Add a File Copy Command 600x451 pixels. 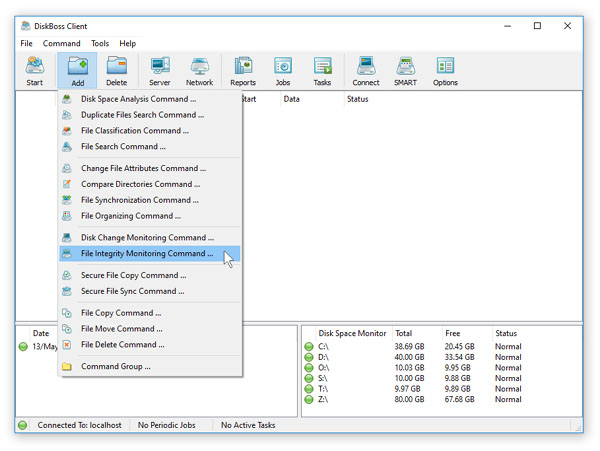click(x=150, y=313)
